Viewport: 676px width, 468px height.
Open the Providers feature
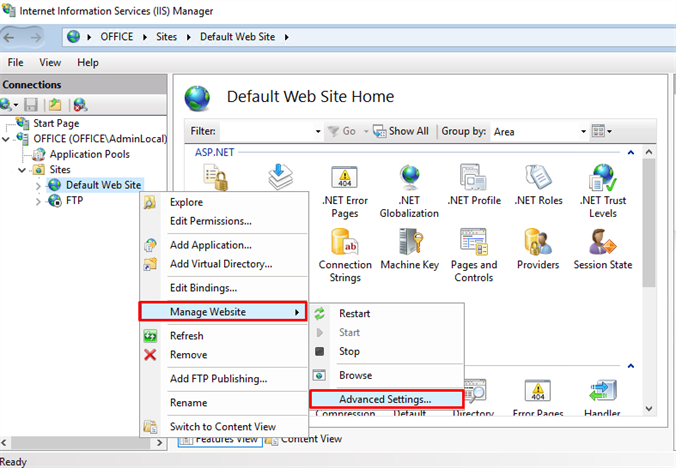pos(538,250)
